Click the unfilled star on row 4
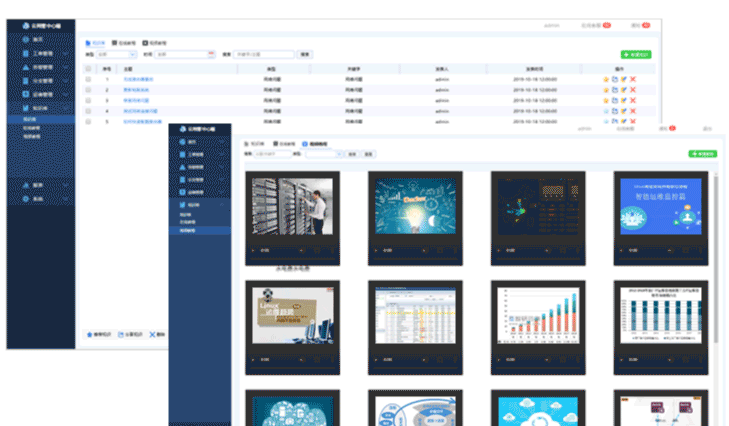 coord(606,111)
